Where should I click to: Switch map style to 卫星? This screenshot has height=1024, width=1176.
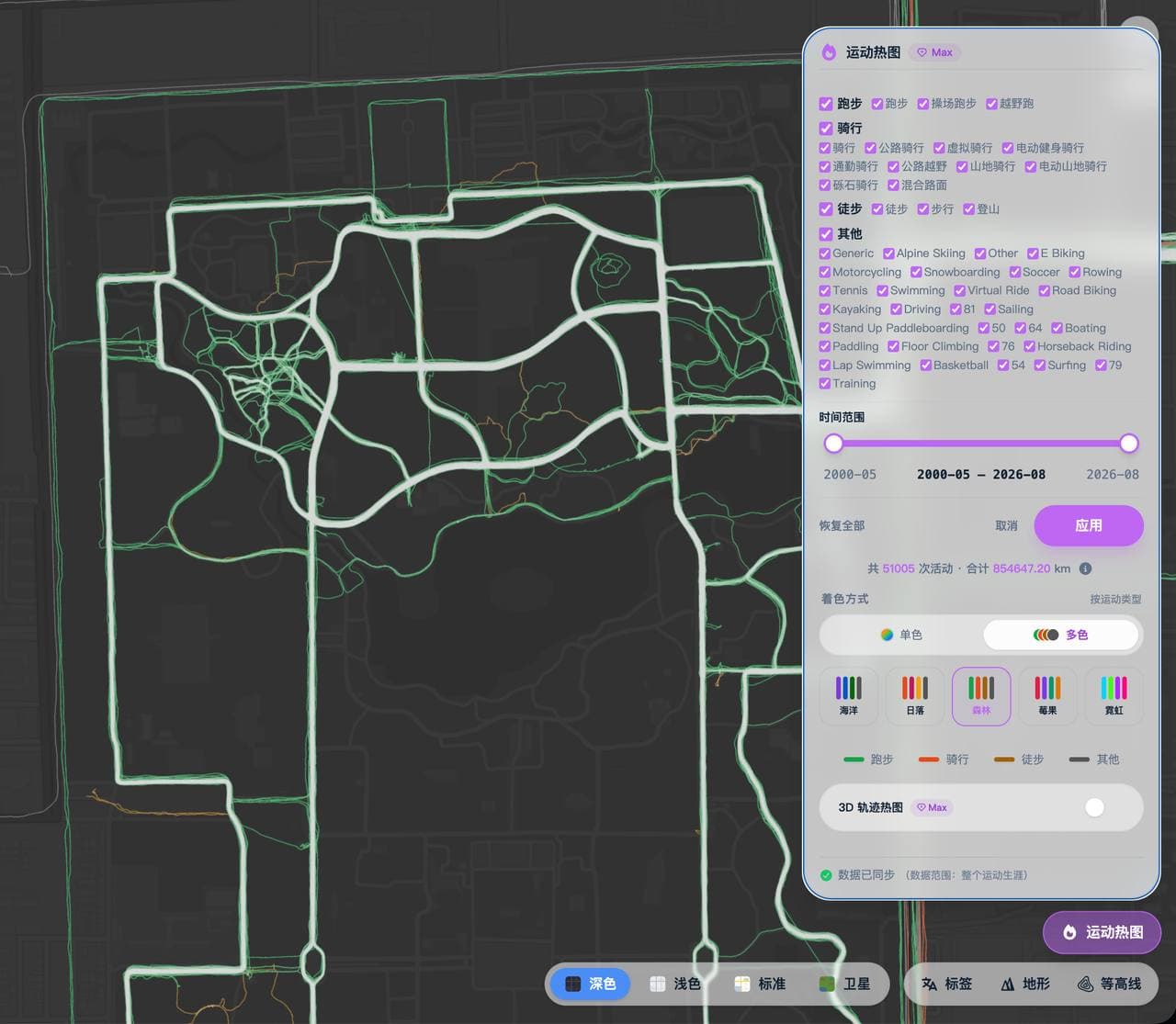click(x=844, y=984)
